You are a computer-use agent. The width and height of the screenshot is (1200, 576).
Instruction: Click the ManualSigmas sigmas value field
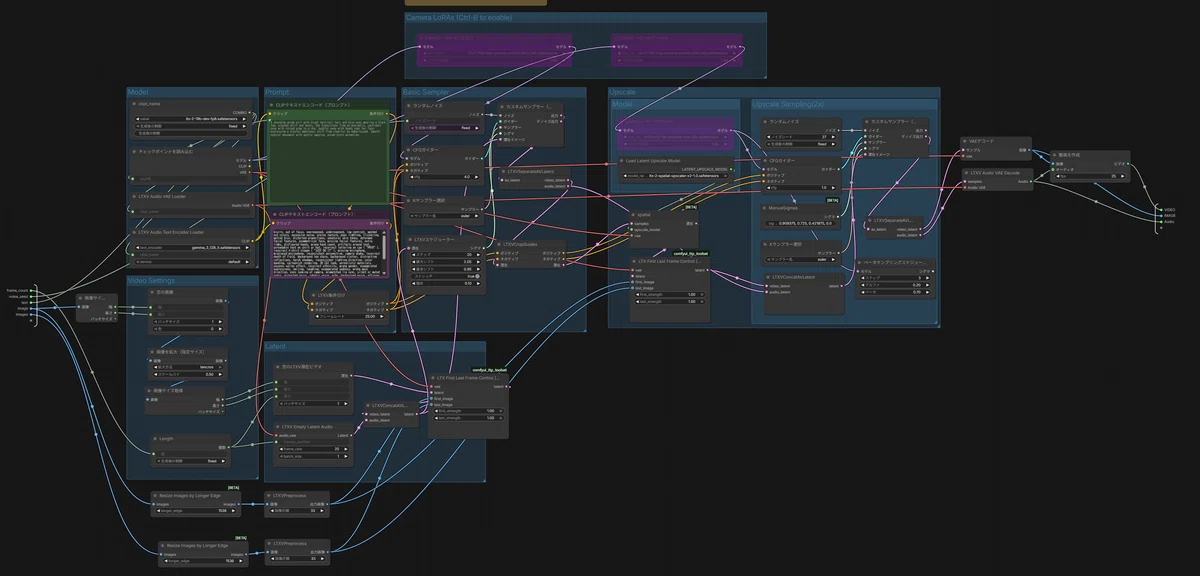pos(801,224)
